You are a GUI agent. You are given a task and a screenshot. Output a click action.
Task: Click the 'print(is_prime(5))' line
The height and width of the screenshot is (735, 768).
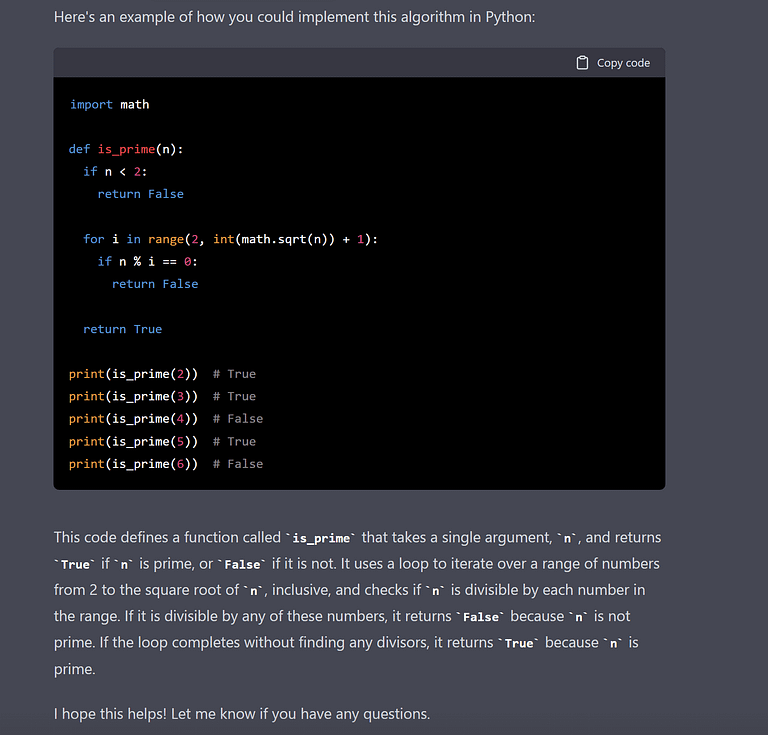(x=162, y=442)
